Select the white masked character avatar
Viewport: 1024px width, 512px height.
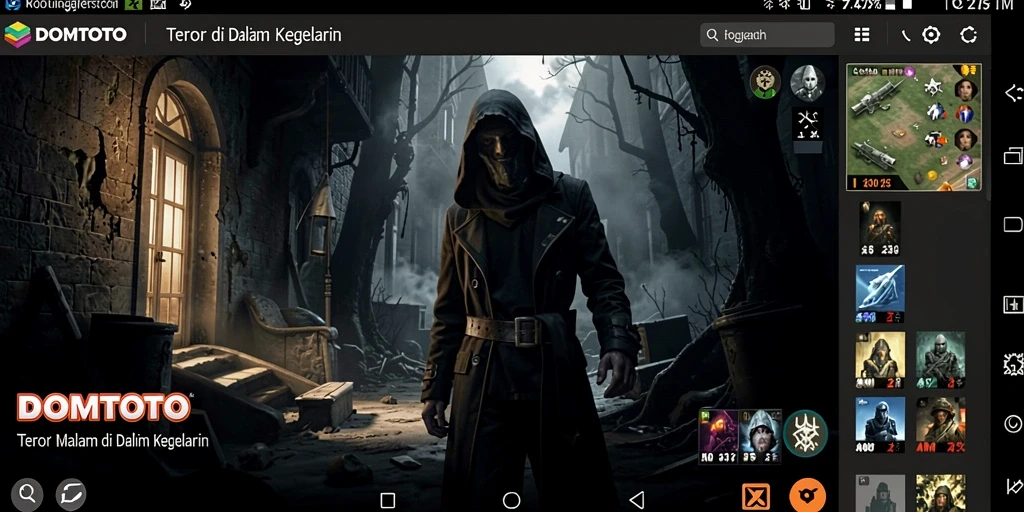pyautogui.click(x=807, y=82)
